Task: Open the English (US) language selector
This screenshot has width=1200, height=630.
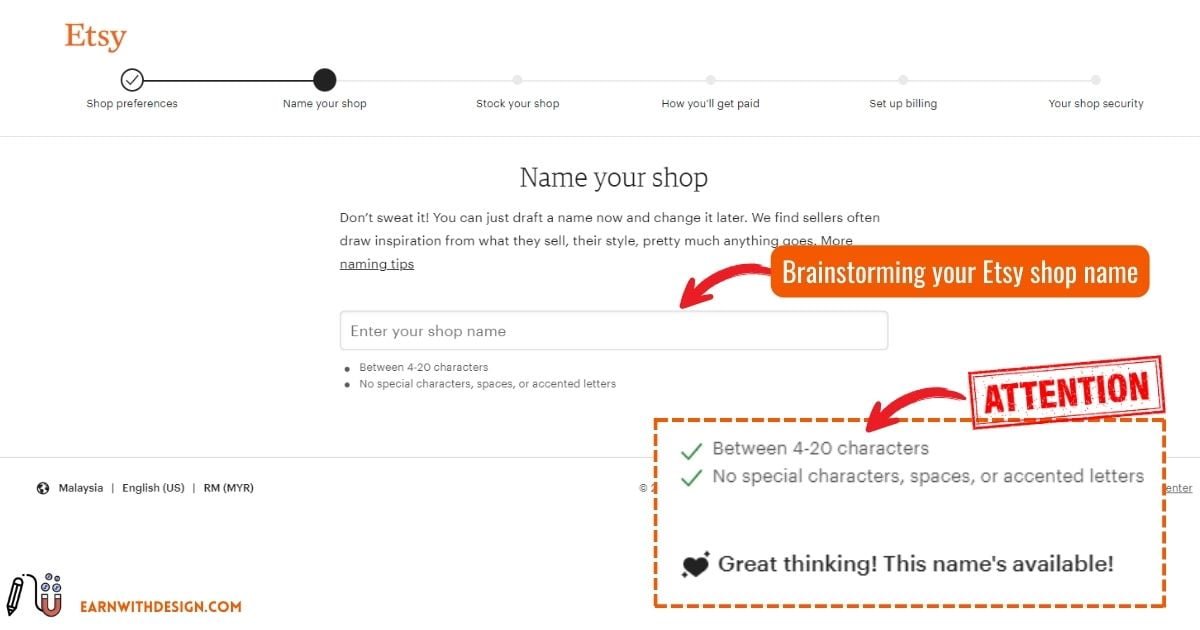Action: [x=153, y=487]
